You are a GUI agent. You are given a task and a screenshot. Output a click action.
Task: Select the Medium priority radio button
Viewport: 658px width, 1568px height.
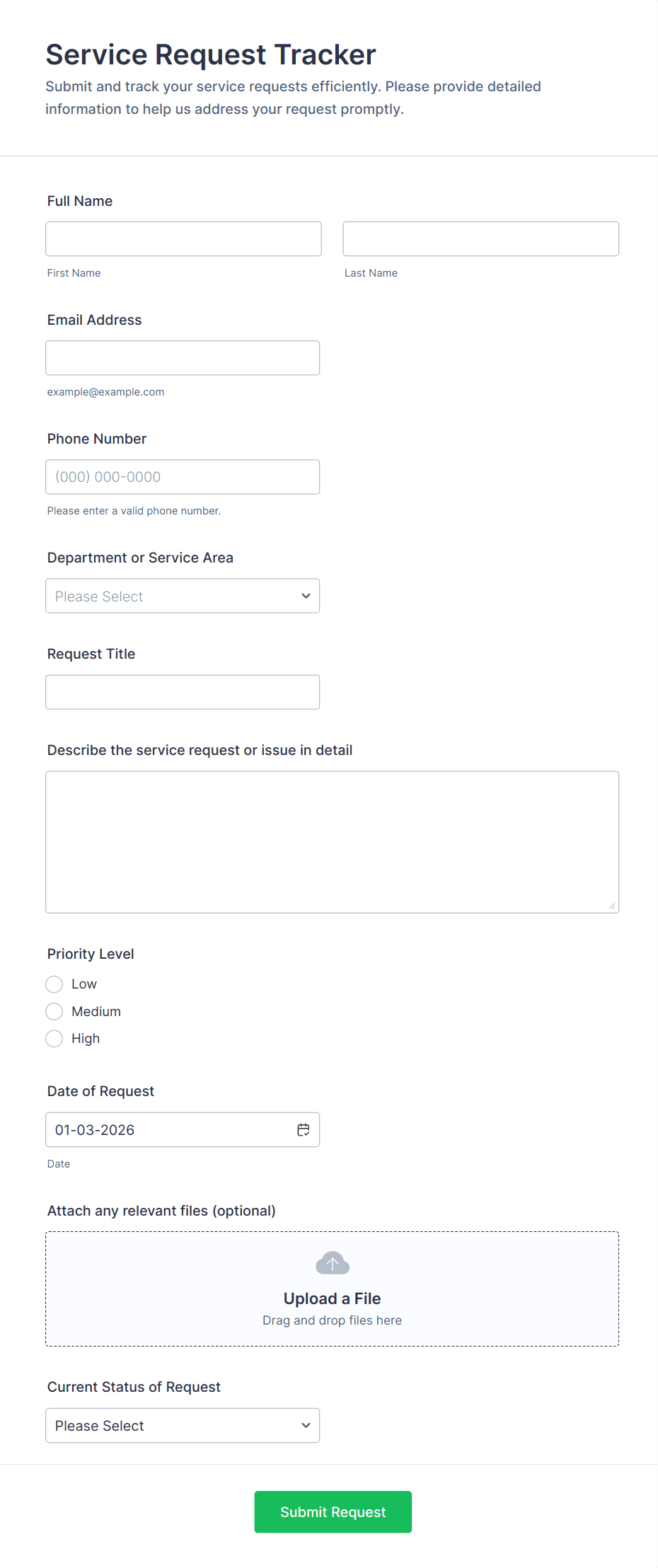point(54,1011)
